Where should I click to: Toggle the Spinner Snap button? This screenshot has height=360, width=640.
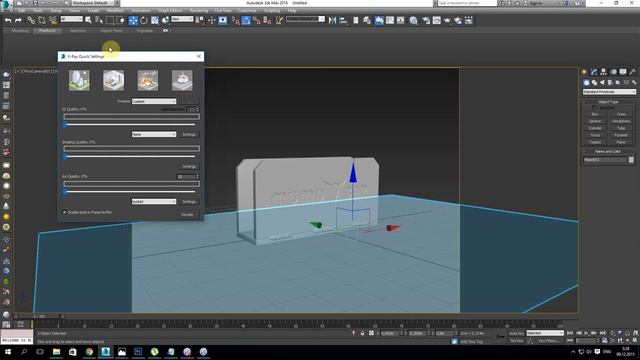point(267,20)
